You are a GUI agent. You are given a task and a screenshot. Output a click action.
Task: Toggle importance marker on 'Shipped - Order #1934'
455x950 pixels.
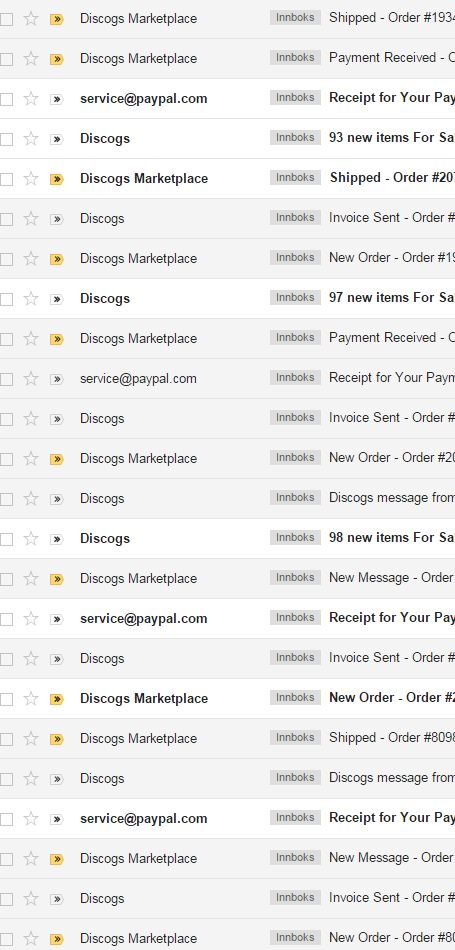(x=56, y=19)
